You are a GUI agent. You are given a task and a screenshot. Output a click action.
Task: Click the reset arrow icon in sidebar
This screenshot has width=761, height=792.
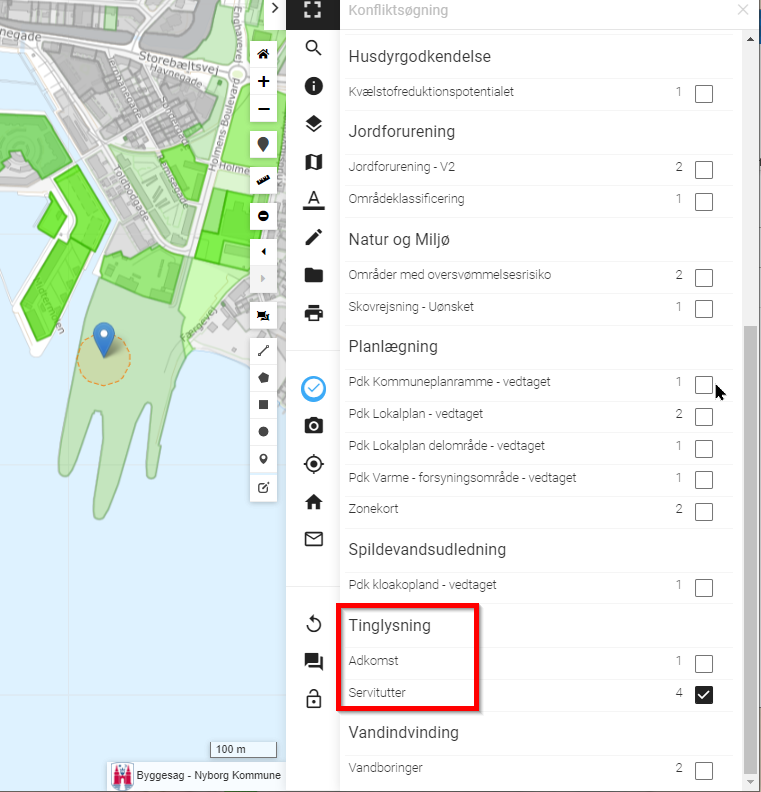tap(313, 625)
